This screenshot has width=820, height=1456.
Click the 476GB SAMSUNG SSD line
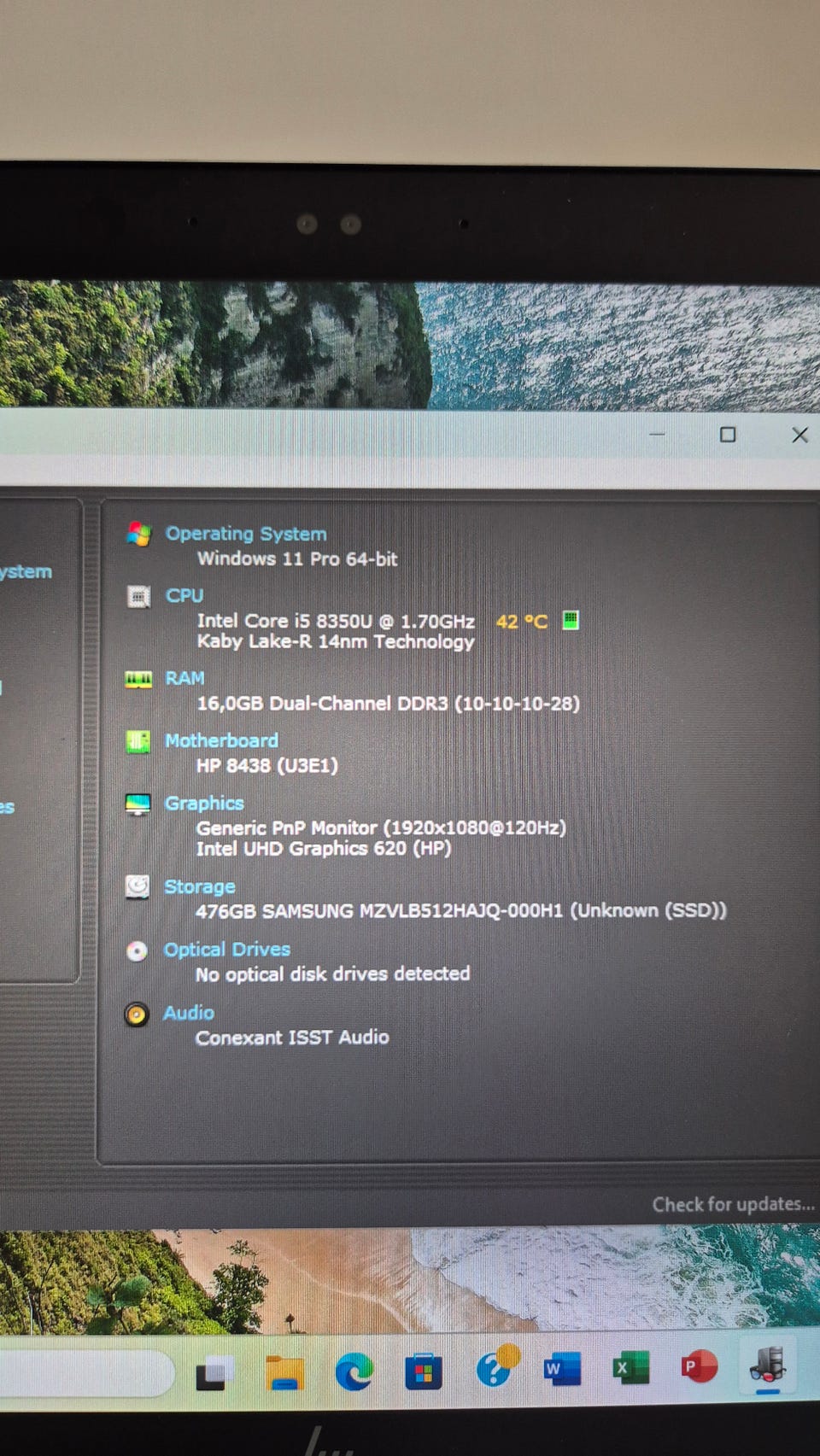pyautogui.click(x=461, y=911)
